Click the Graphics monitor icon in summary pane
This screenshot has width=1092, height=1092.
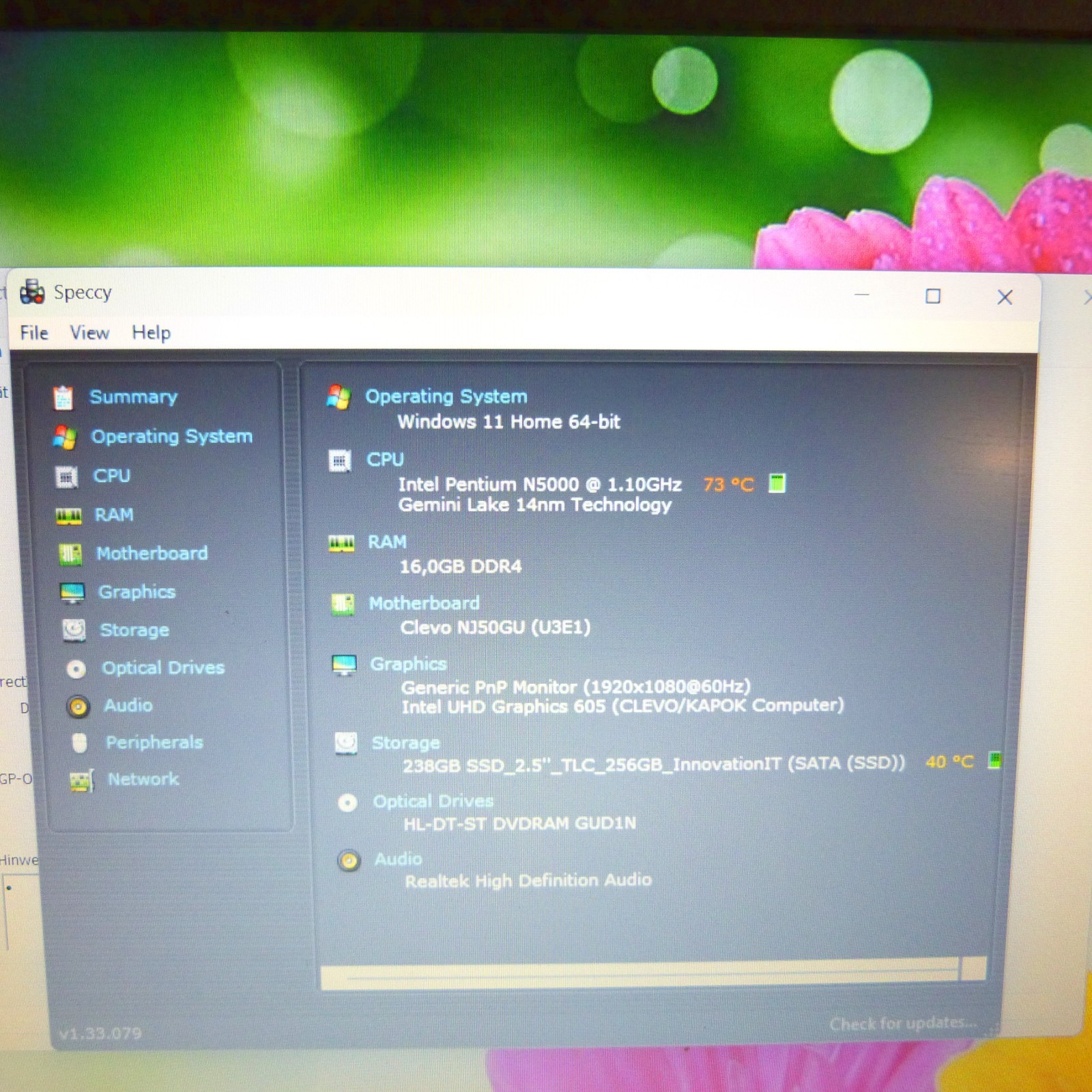tap(344, 664)
